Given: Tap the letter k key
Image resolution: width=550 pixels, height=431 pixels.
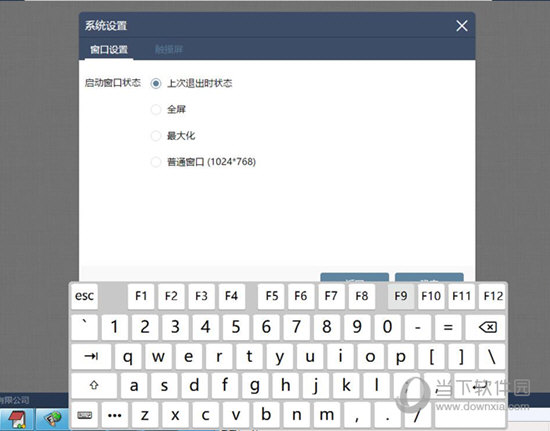Looking at the screenshot, I should [346, 385].
